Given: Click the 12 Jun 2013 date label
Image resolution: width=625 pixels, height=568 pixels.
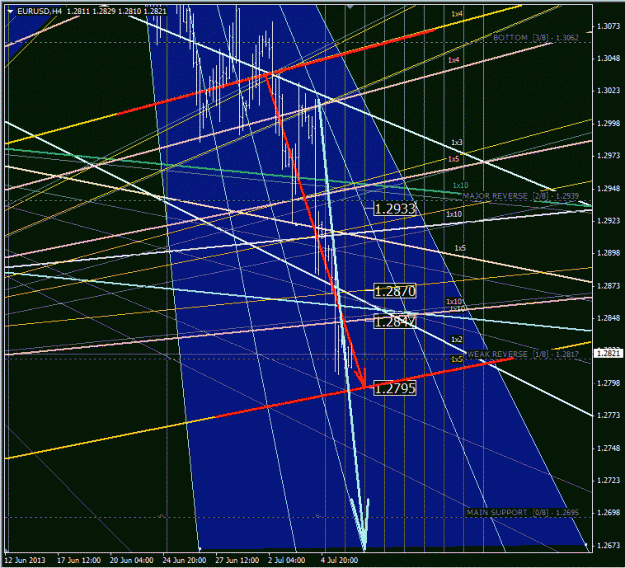Looking at the screenshot, I should (25, 560).
